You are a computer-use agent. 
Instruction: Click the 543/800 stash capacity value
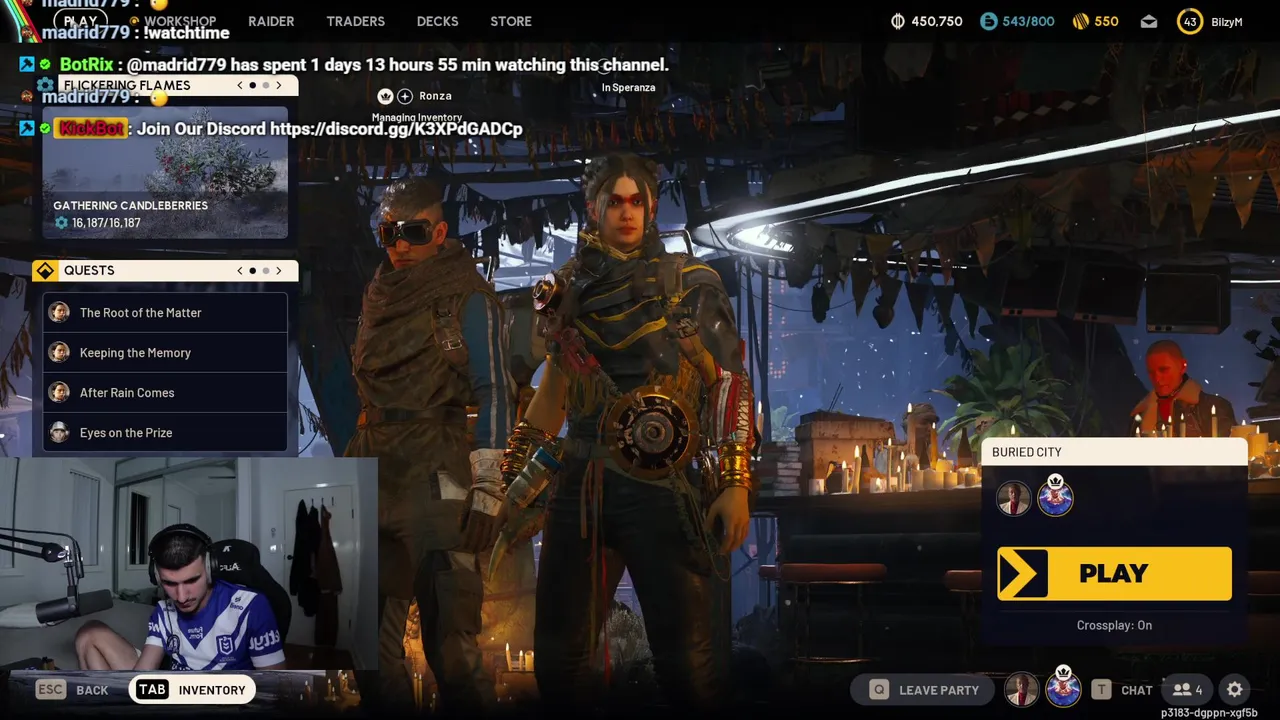pos(1028,21)
